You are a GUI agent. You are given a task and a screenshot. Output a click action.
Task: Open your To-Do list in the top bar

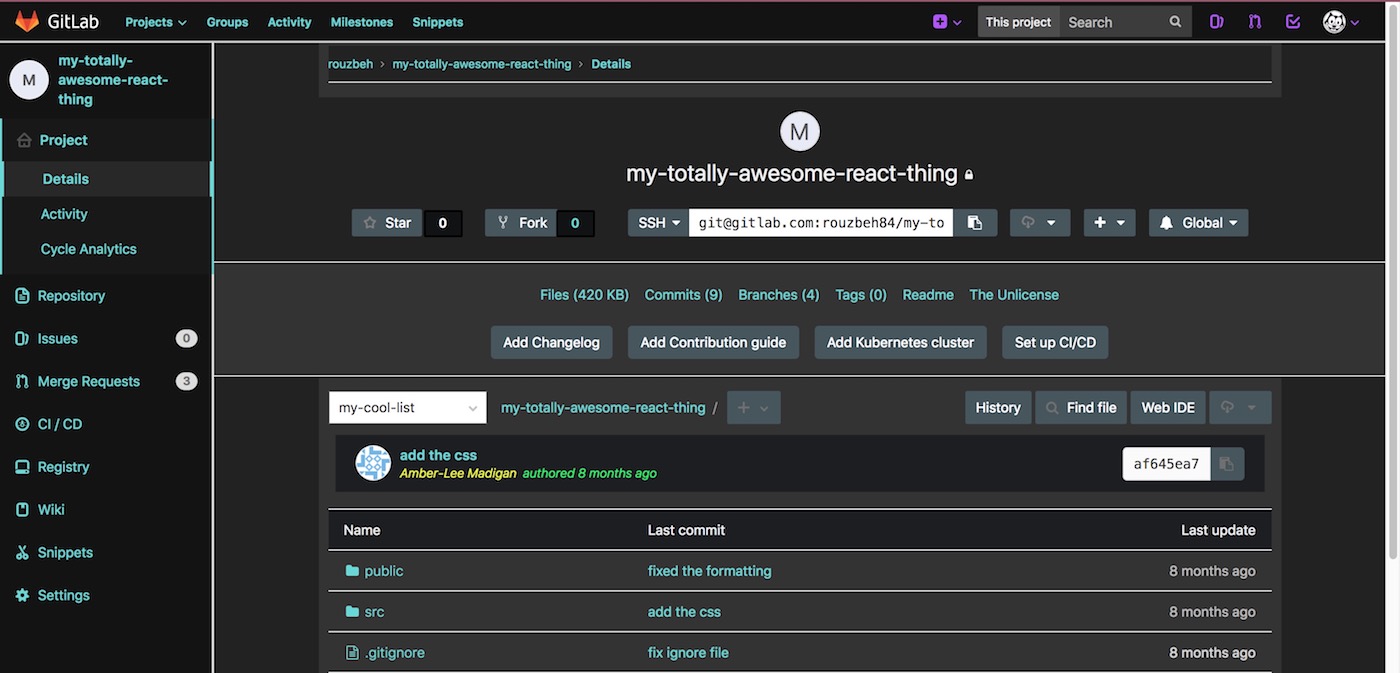coord(1292,21)
